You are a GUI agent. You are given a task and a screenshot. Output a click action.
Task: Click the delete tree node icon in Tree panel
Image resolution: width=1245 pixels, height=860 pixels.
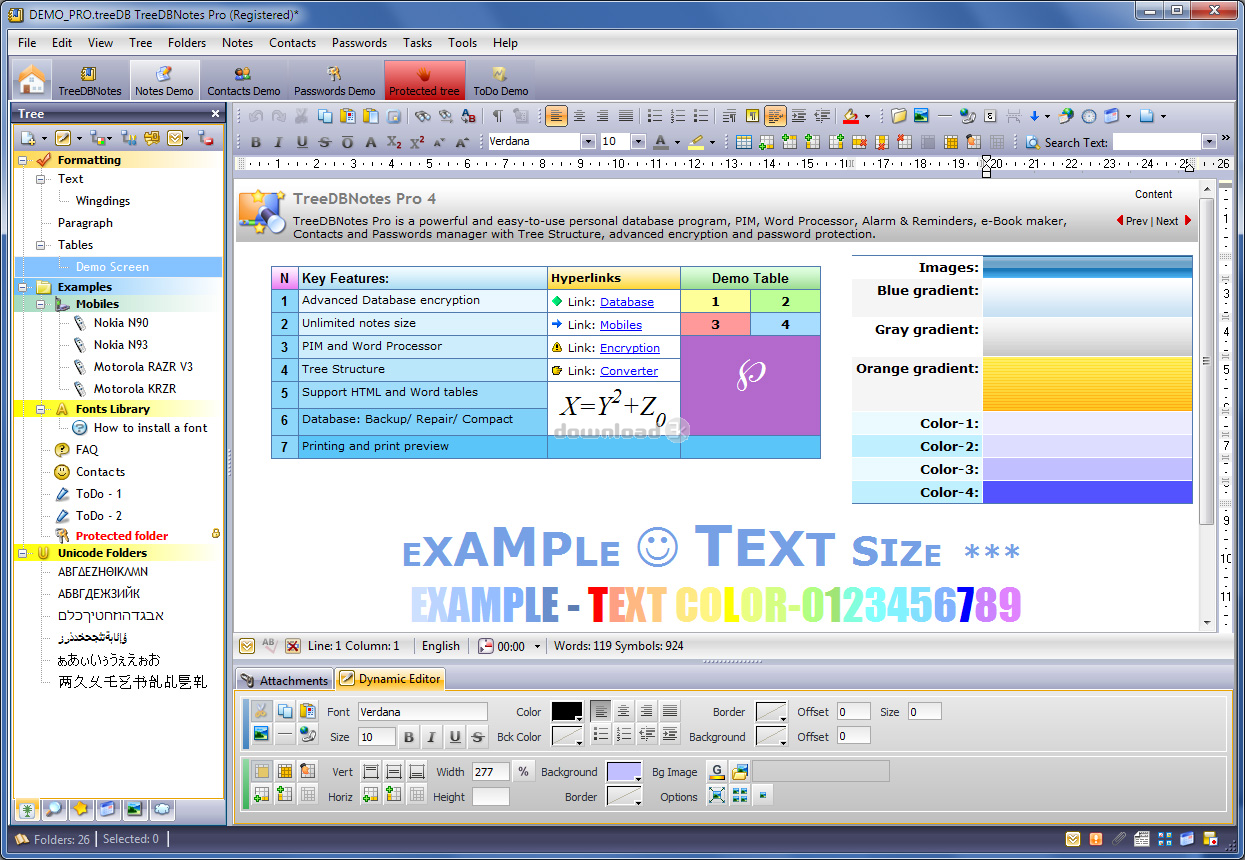(205, 138)
